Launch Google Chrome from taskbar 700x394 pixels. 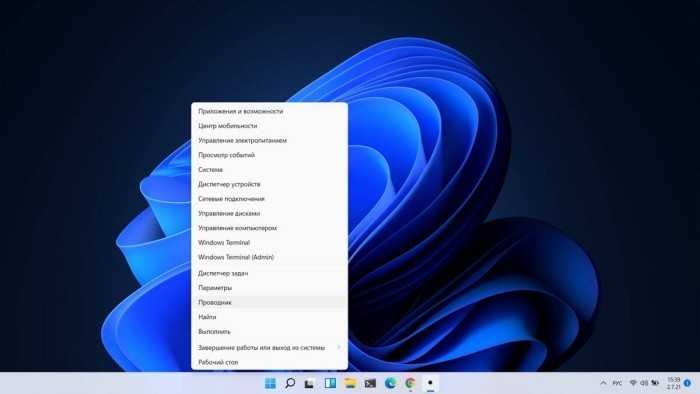tap(410, 383)
